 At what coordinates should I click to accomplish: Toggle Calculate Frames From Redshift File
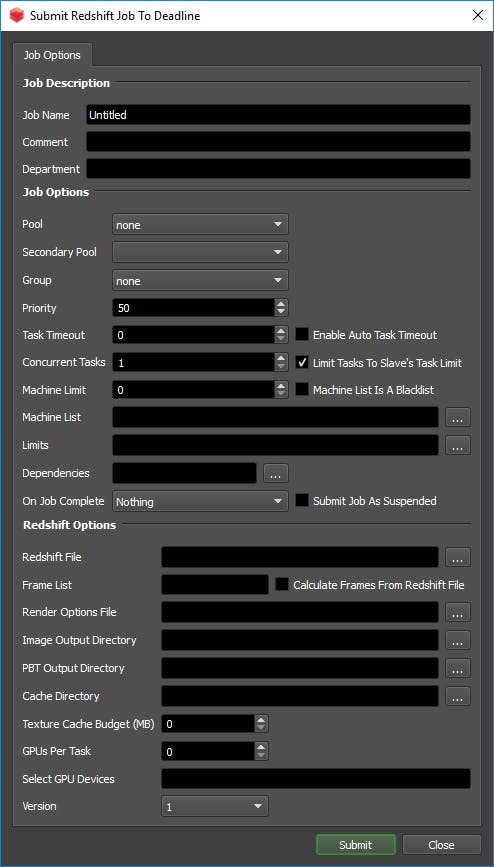(x=282, y=584)
